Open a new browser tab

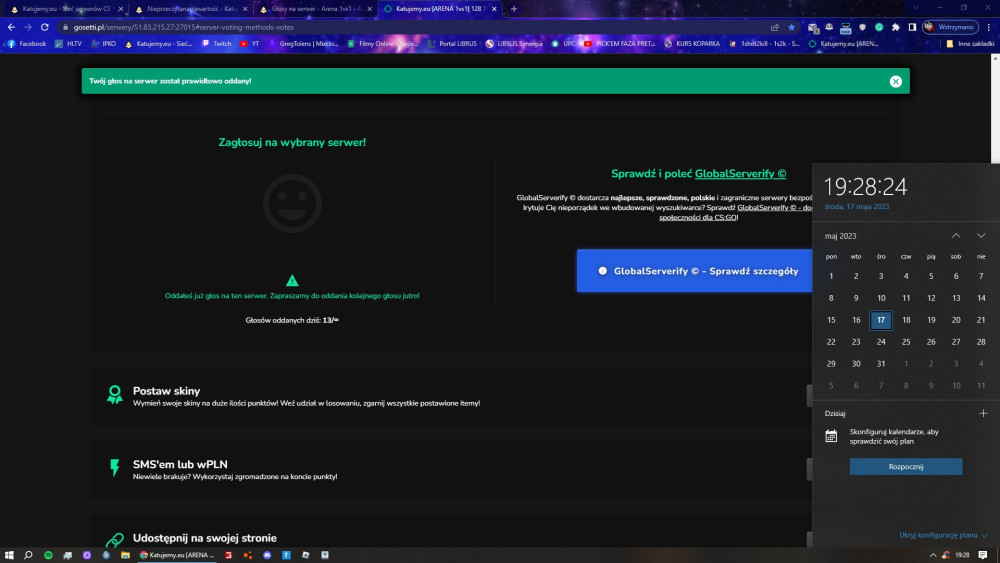(x=514, y=9)
